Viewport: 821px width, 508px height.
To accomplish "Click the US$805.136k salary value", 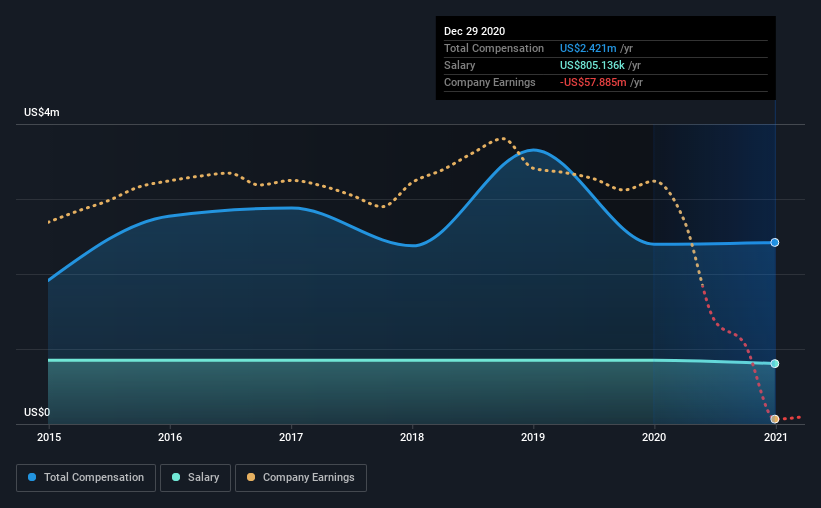I will pyautogui.click(x=592, y=65).
